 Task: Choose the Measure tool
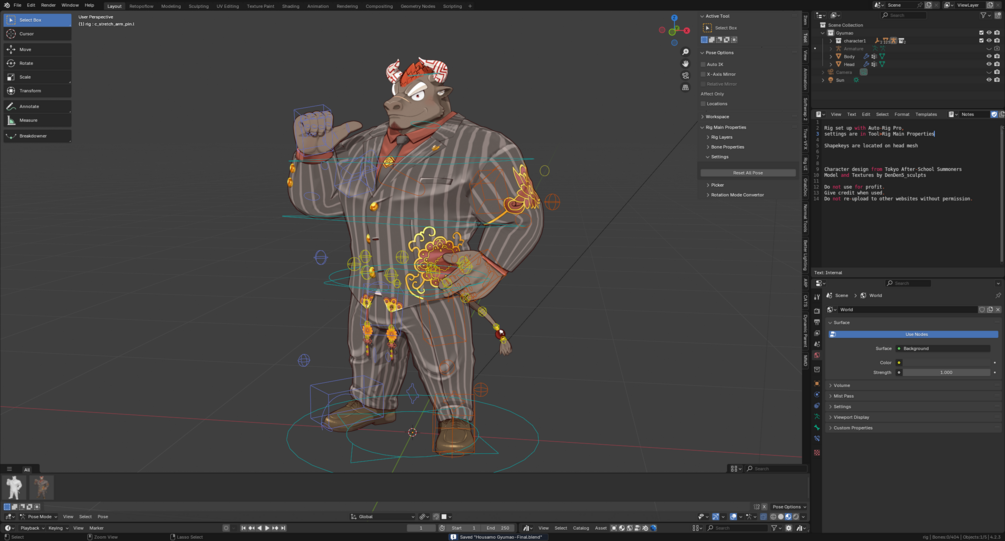coord(37,120)
